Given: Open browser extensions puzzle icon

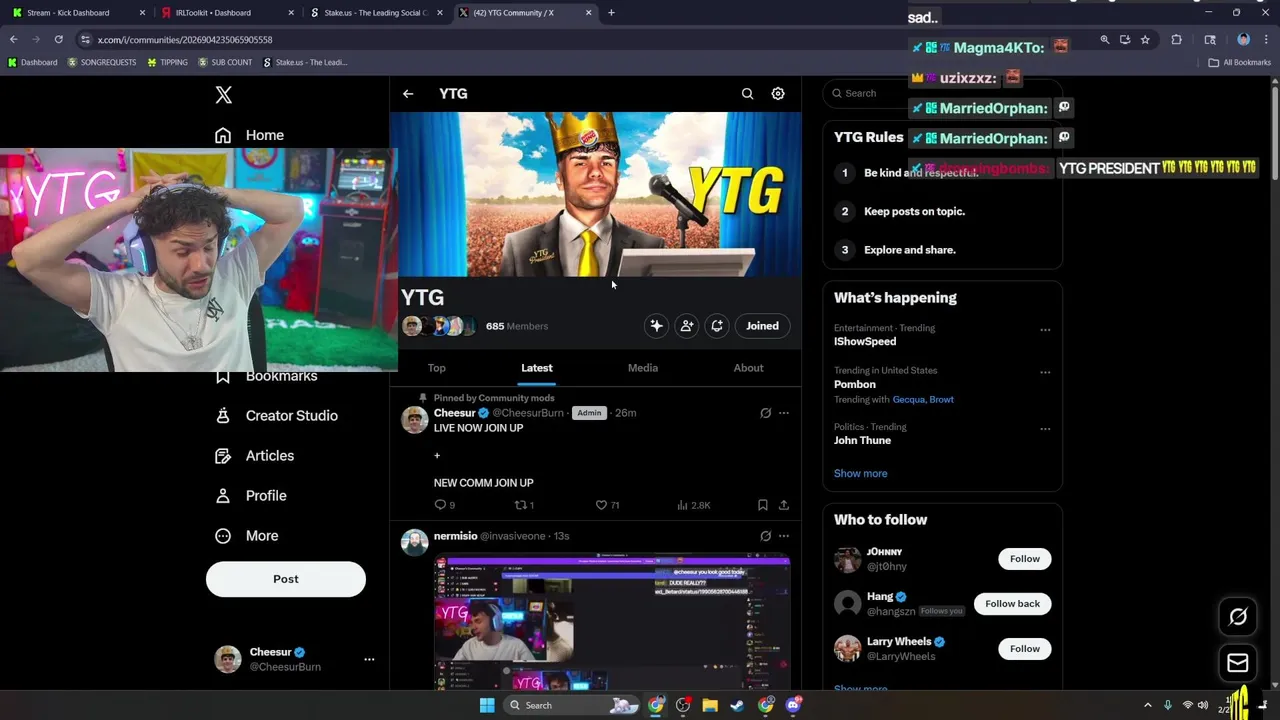Looking at the screenshot, I should coord(1177,39).
